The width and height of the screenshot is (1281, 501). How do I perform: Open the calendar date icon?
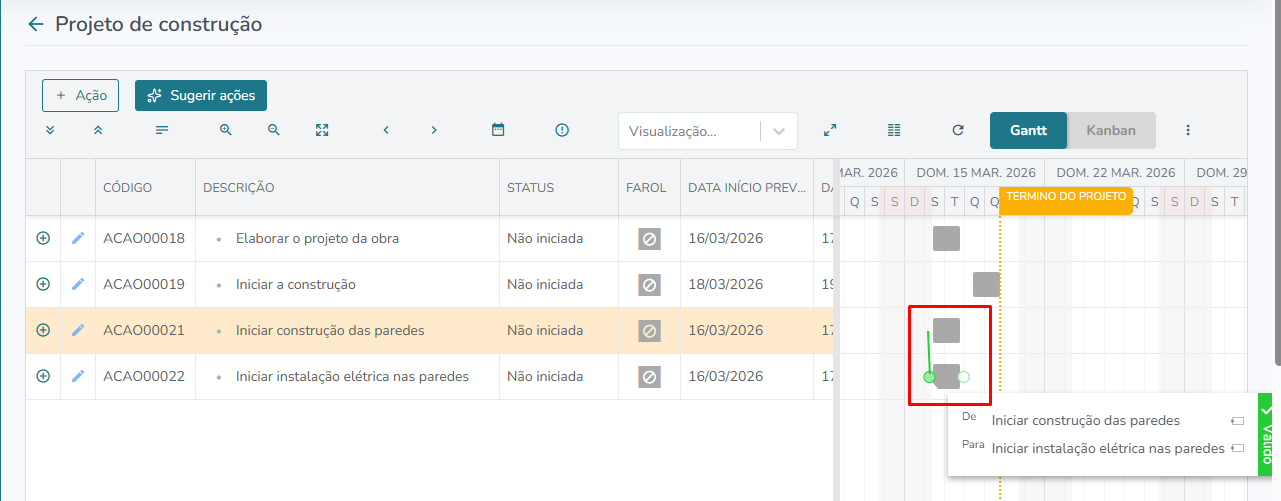pyautogui.click(x=498, y=130)
